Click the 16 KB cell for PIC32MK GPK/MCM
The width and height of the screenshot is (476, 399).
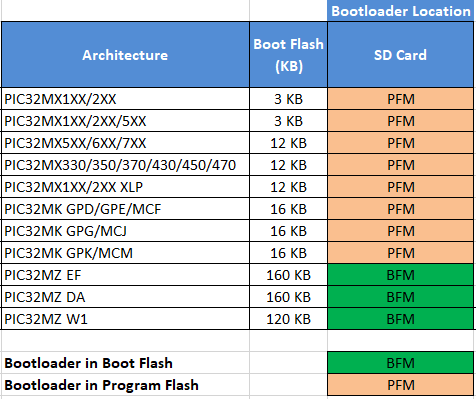coord(288,253)
